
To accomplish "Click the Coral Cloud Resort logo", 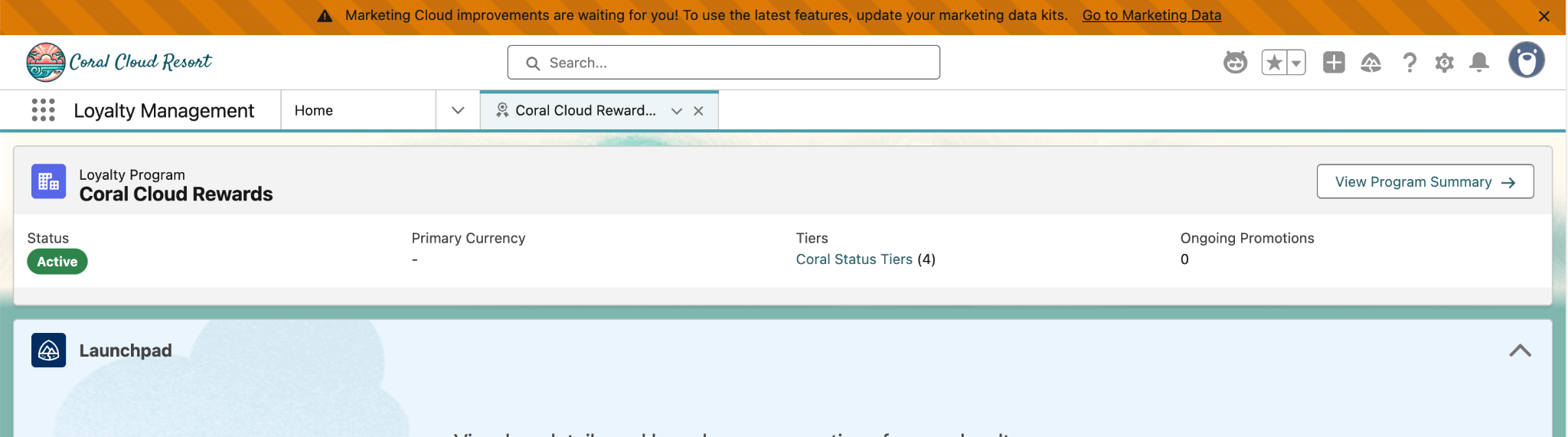I will click(x=119, y=62).
